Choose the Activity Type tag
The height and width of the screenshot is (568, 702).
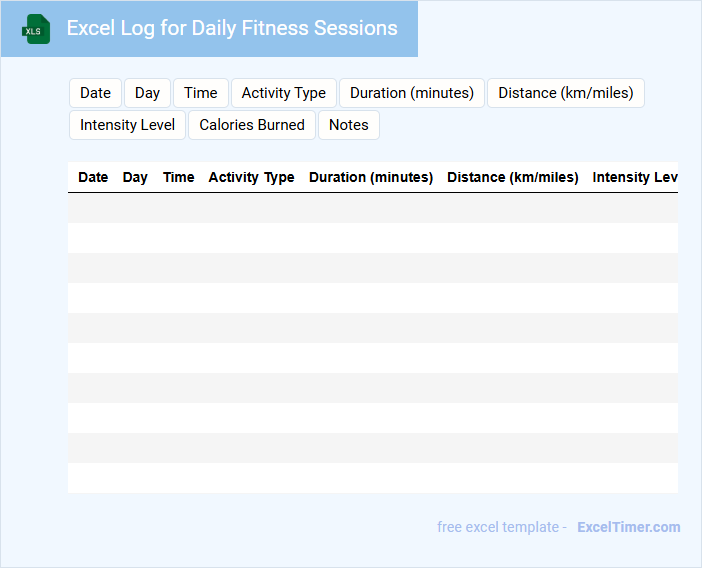click(284, 93)
